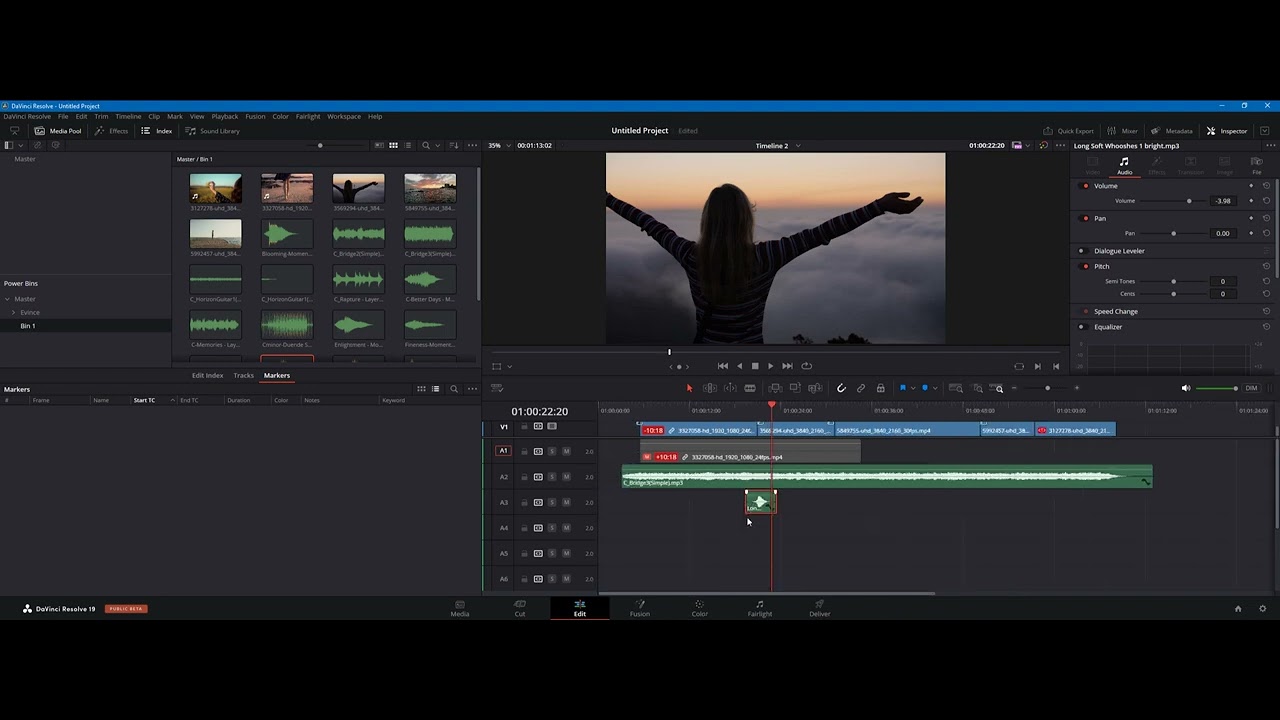
Task: Stop playback in the viewer
Action: click(755, 366)
